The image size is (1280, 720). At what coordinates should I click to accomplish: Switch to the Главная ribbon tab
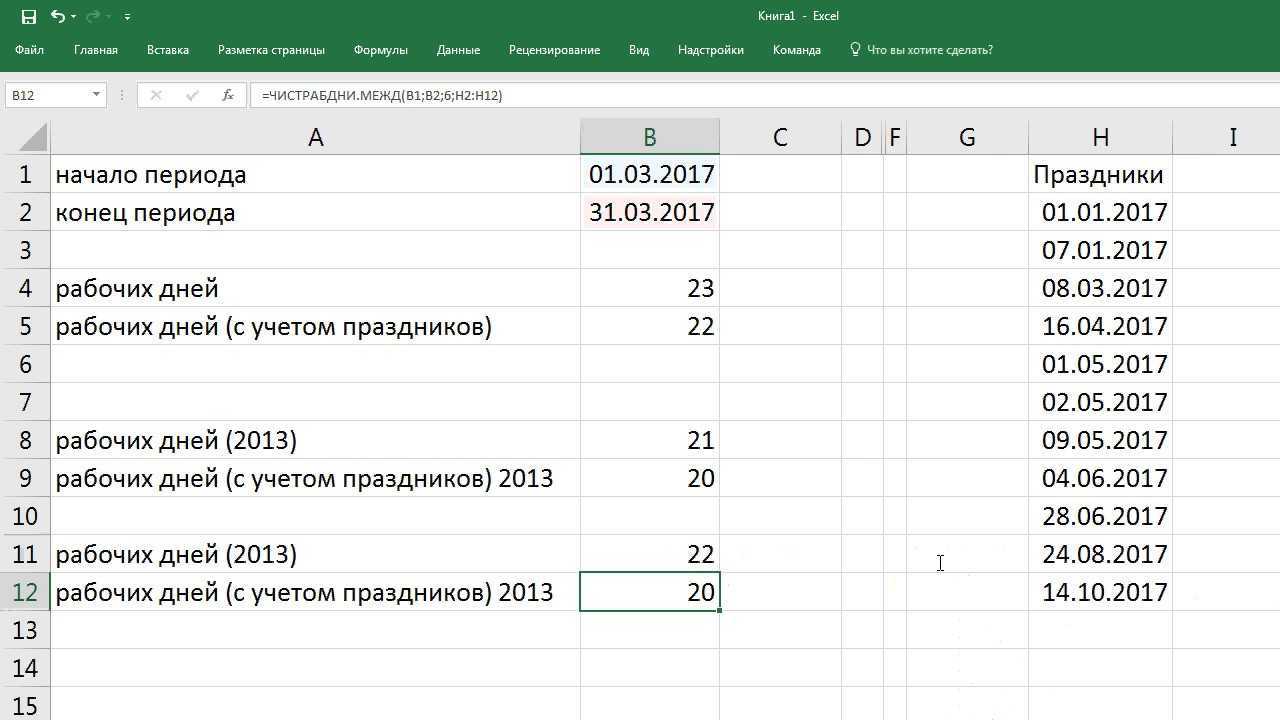point(96,50)
